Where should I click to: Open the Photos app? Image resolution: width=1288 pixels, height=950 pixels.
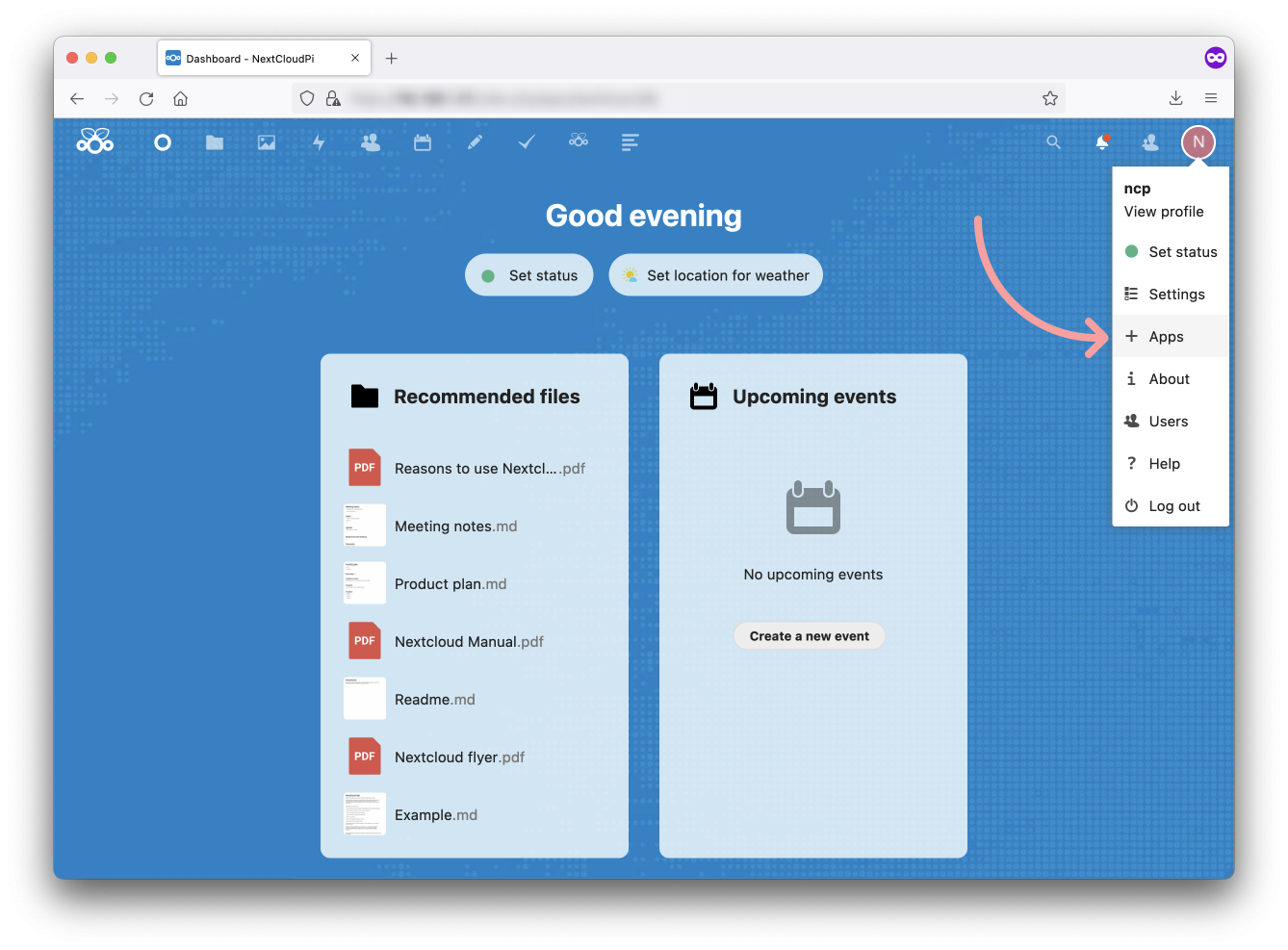(266, 141)
